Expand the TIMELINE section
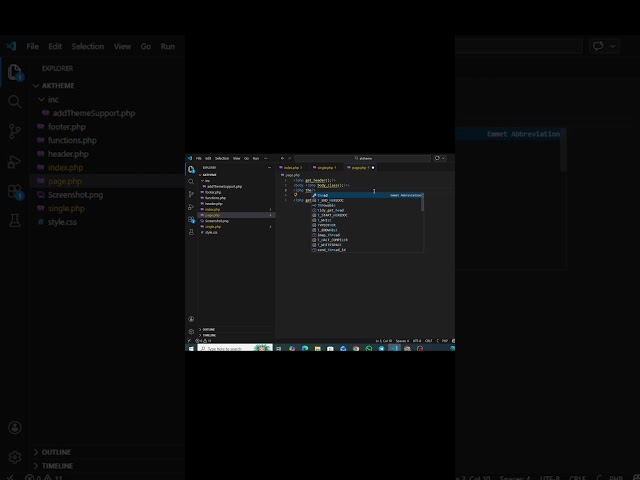The image size is (640, 480). [x=207, y=336]
